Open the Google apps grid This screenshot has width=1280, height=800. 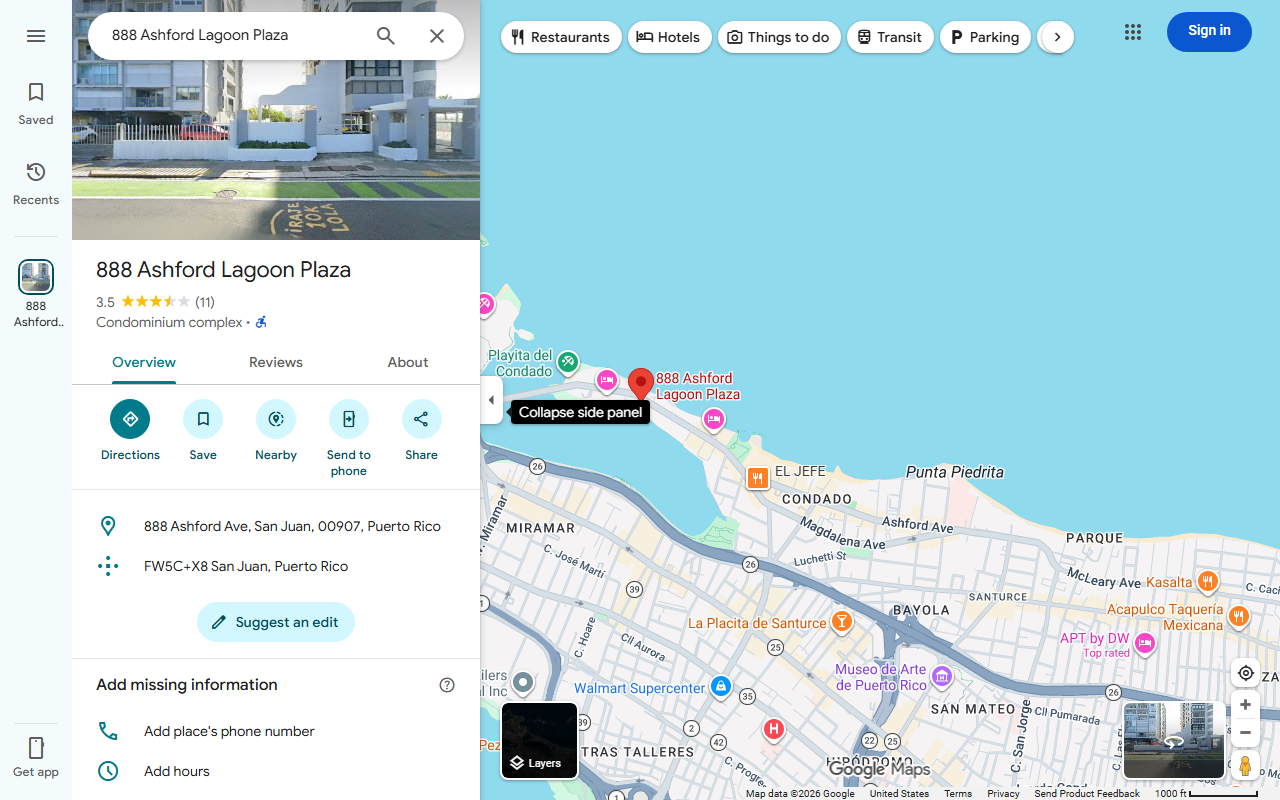coord(1133,32)
